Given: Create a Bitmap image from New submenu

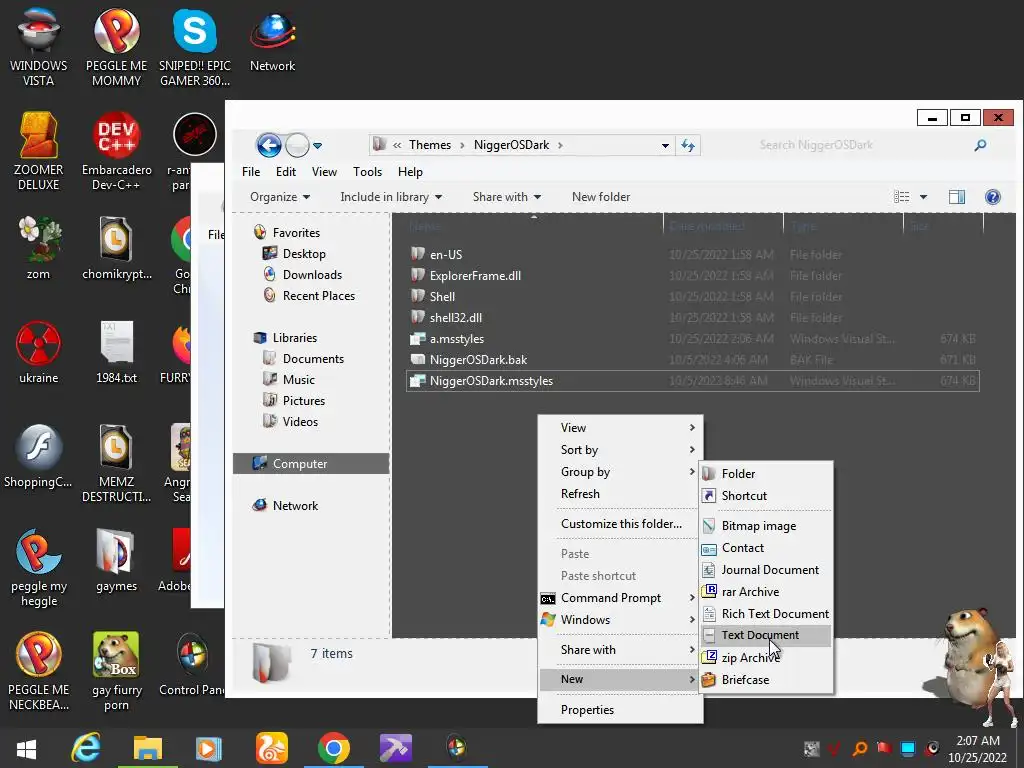Looking at the screenshot, I should coord(766,526).
